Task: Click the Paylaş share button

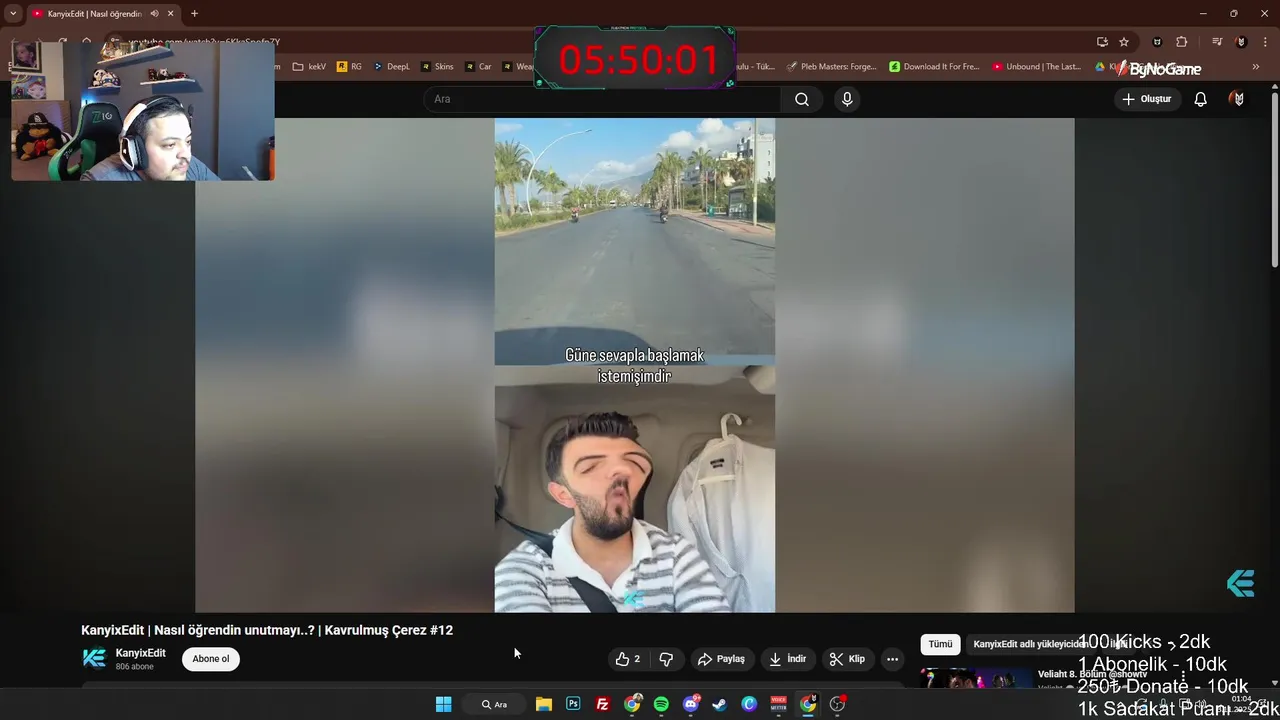Action: point(721,659)
